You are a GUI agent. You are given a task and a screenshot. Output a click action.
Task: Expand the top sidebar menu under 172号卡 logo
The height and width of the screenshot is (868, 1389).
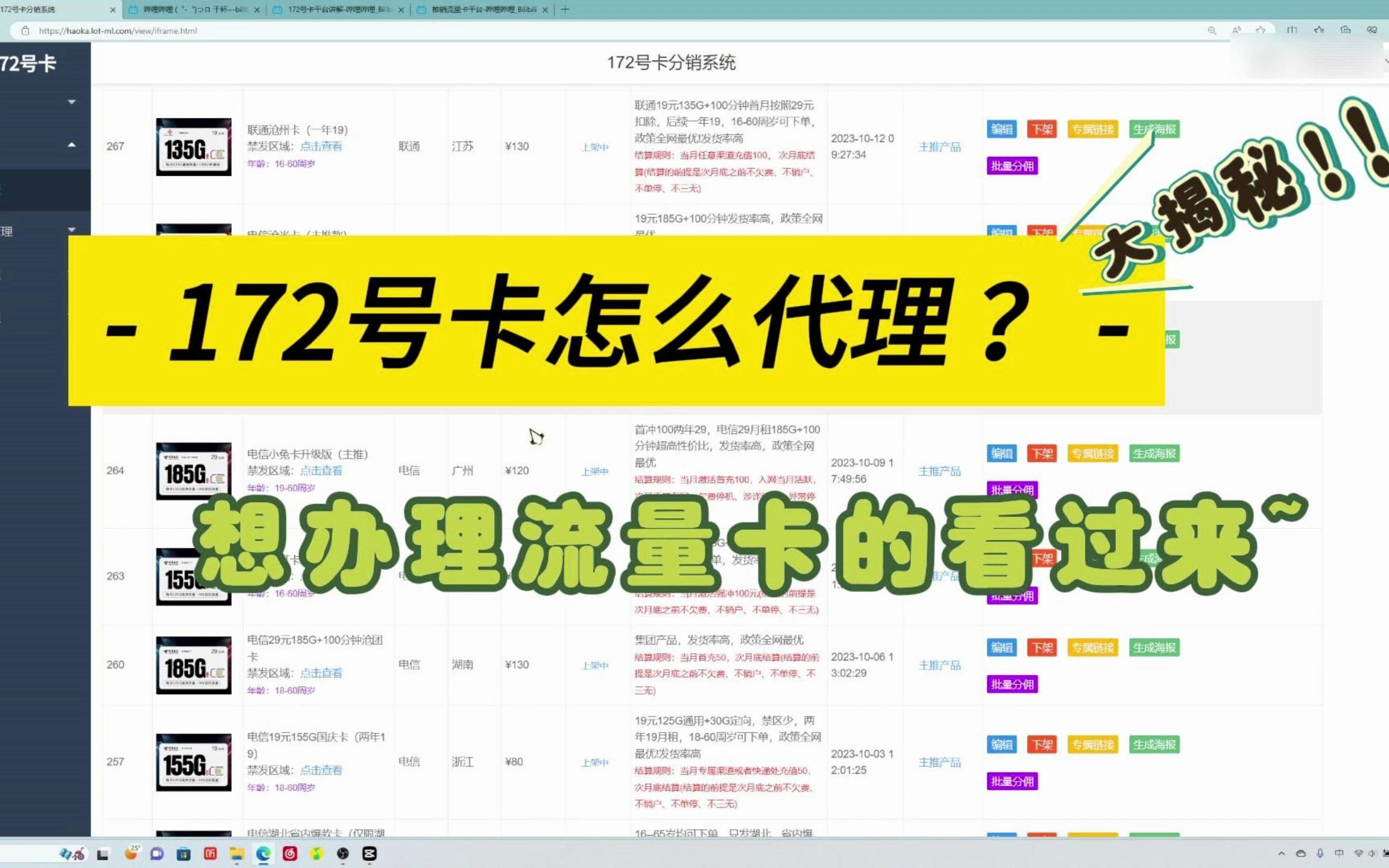pyautogui.click(x=72, y=102)
